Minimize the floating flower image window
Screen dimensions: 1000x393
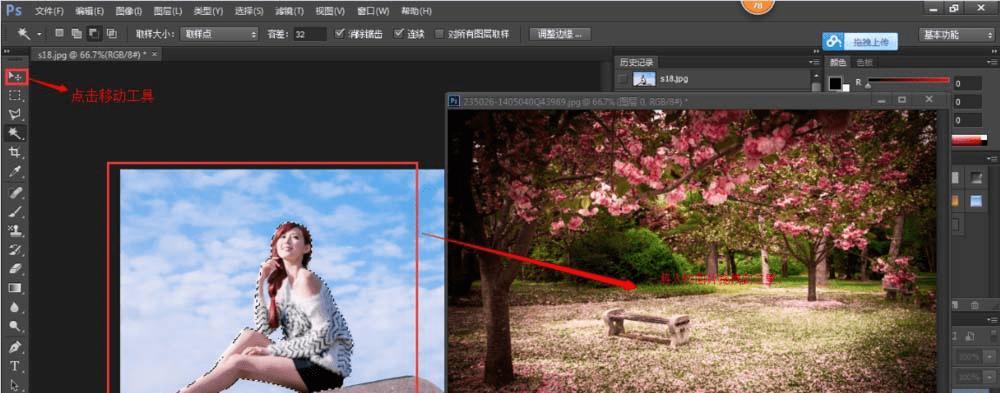(x=881, y=100)
